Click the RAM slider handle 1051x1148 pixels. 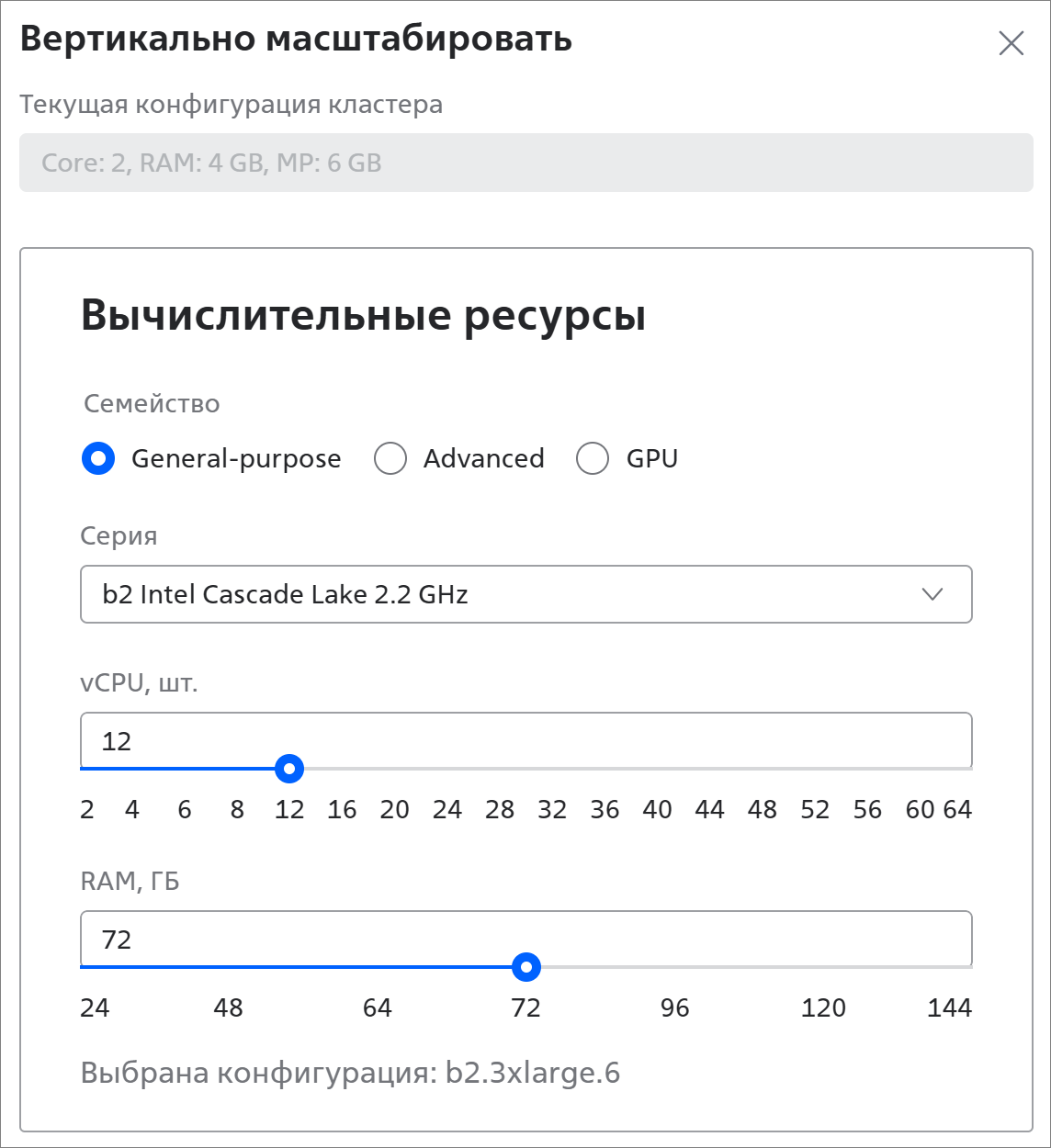pos(525,967)
